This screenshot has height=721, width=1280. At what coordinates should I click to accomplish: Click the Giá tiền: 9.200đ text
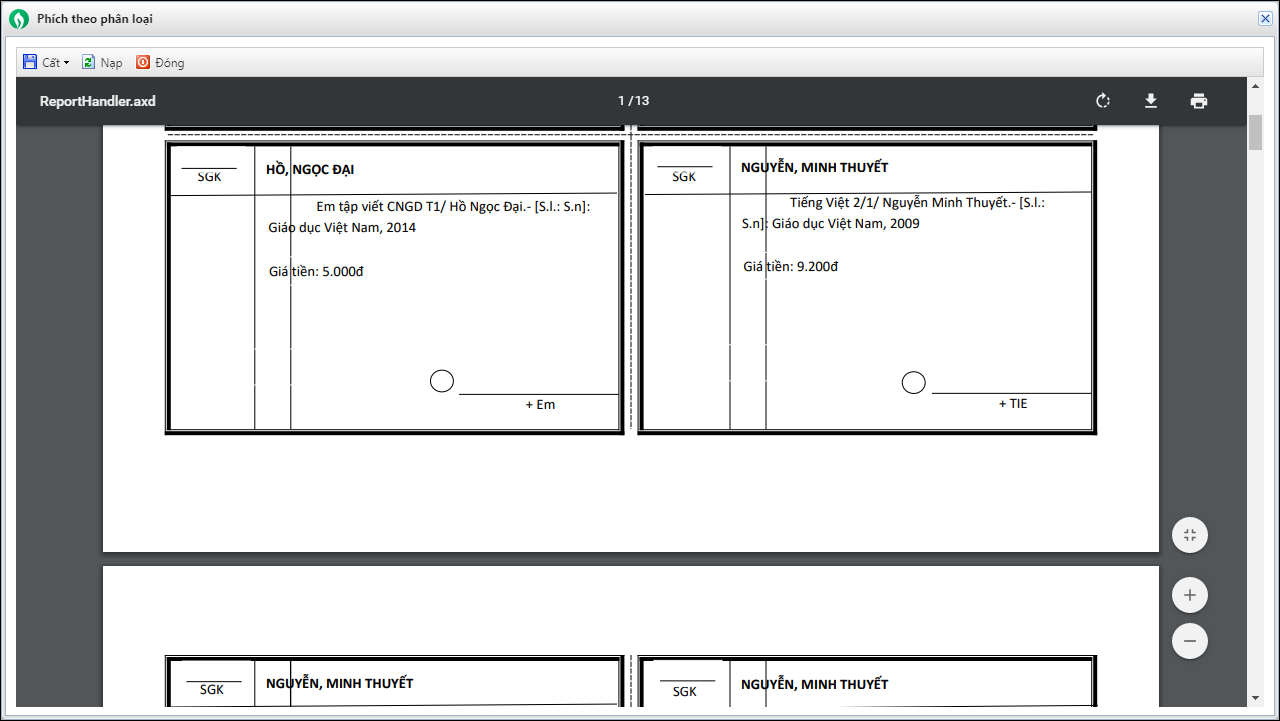point(790,267)
